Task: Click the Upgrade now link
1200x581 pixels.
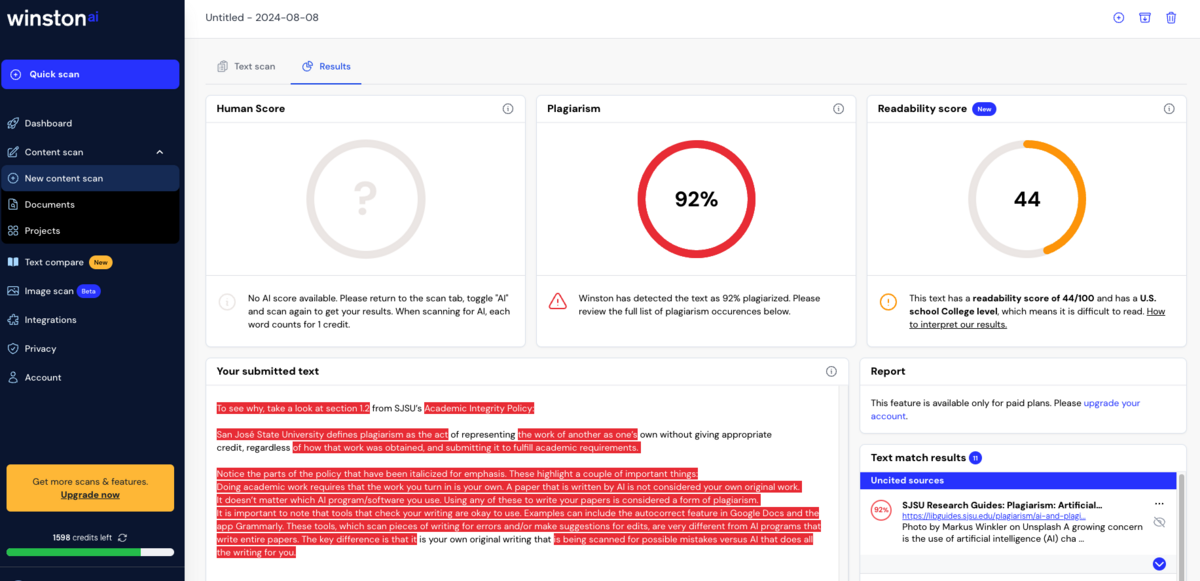Action: coord(90,495)
